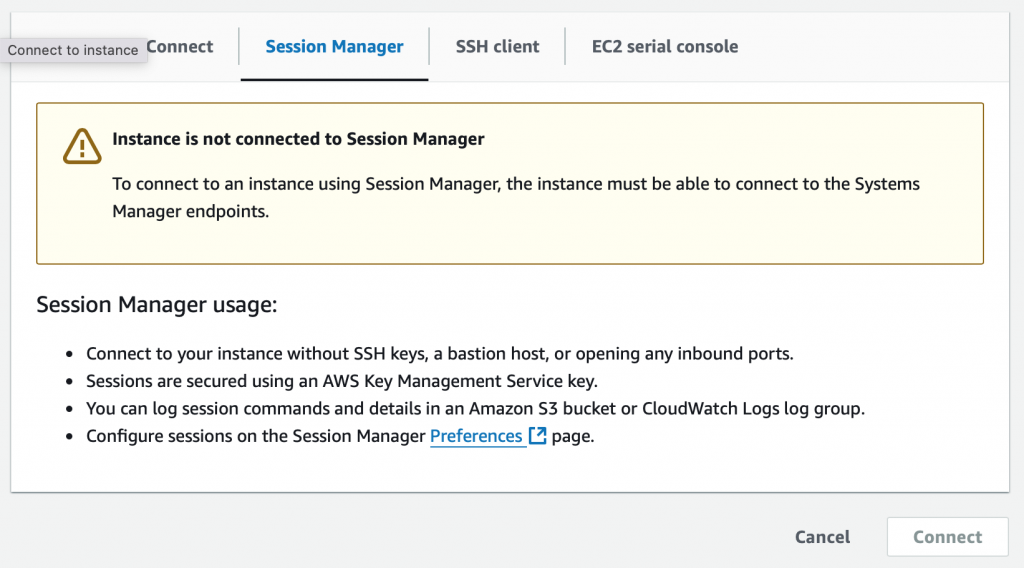
Task: Click the 'Session Manager usage:' heading
Action: click(157, 304)
